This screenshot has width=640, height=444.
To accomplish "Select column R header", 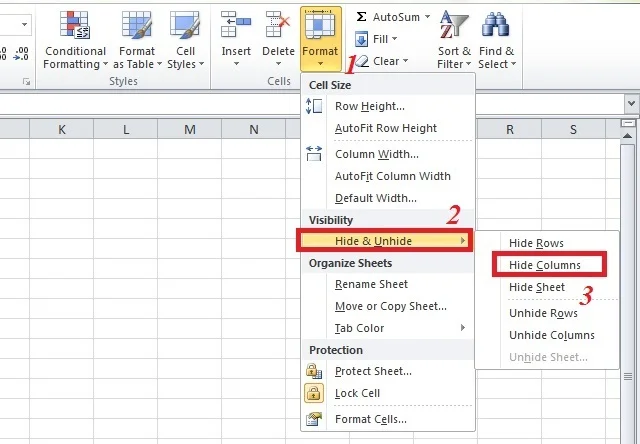I will (509, 129).
